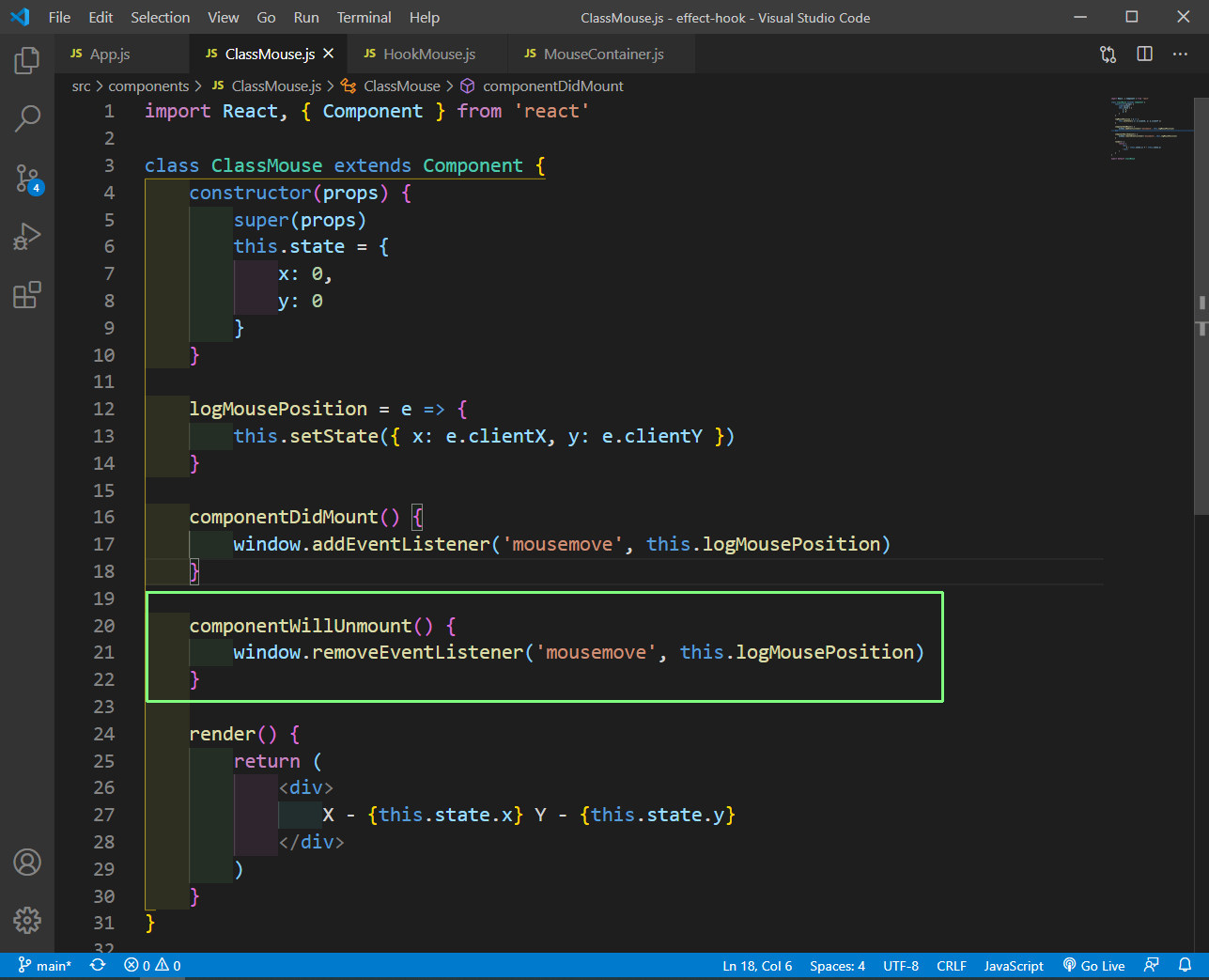
Task: Change encoding via UTF-8 status item
Action: tap(901, 965)
